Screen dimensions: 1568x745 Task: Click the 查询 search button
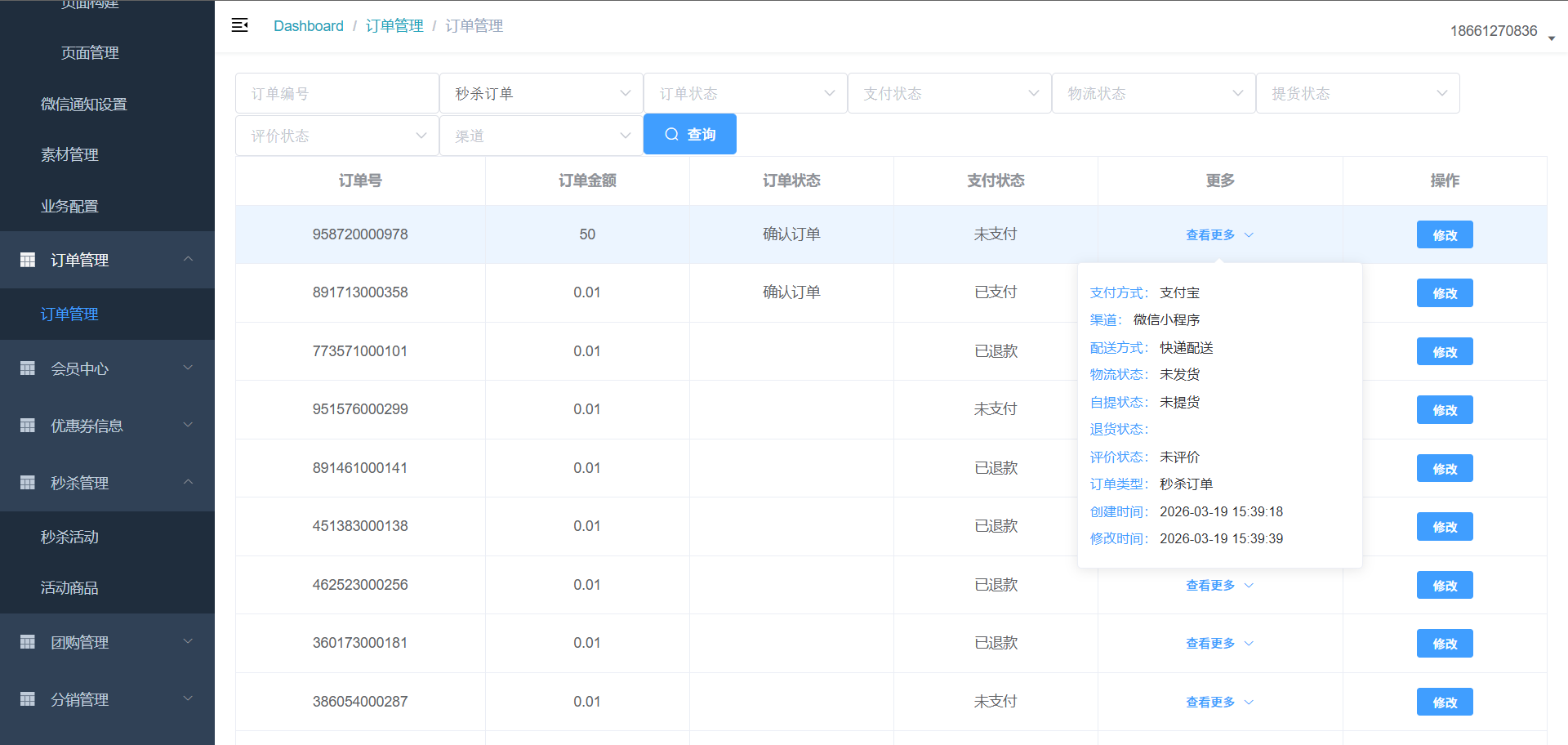pos(689,134)
